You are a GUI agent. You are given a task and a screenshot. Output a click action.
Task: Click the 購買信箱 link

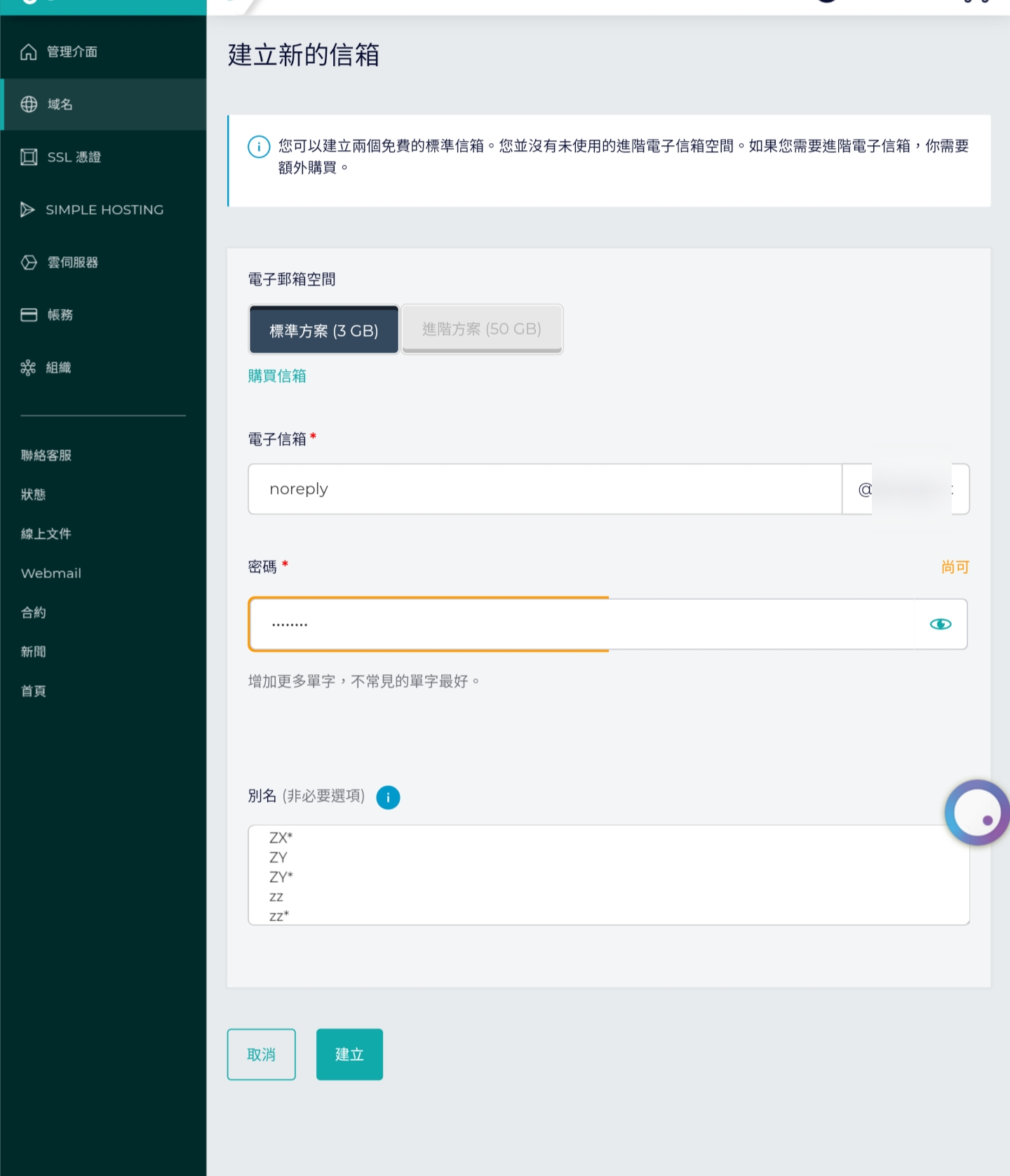[277, 376]
